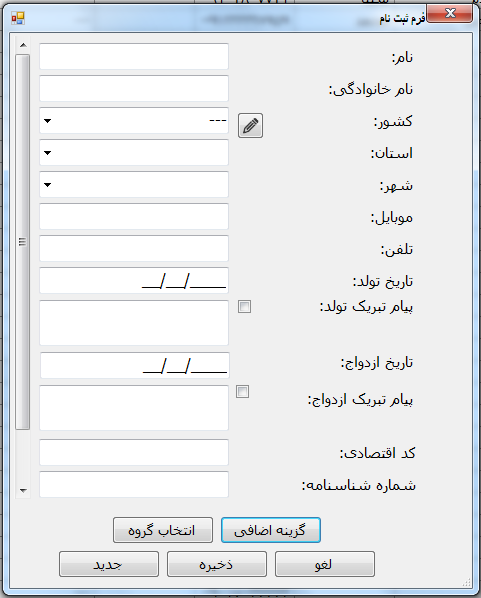This screenshot has width=481, height=598.
Task: Close the فرم ثبت نام window
Action: (x=450, y=13)
